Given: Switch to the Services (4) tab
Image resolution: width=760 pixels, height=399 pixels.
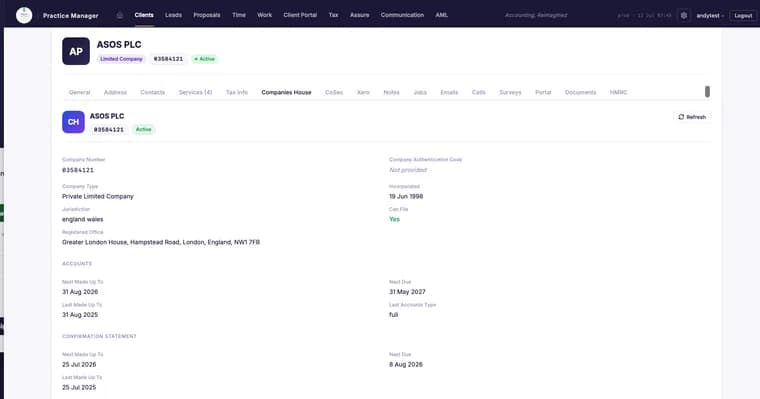Looking at the screenshot, I should 195,92.
